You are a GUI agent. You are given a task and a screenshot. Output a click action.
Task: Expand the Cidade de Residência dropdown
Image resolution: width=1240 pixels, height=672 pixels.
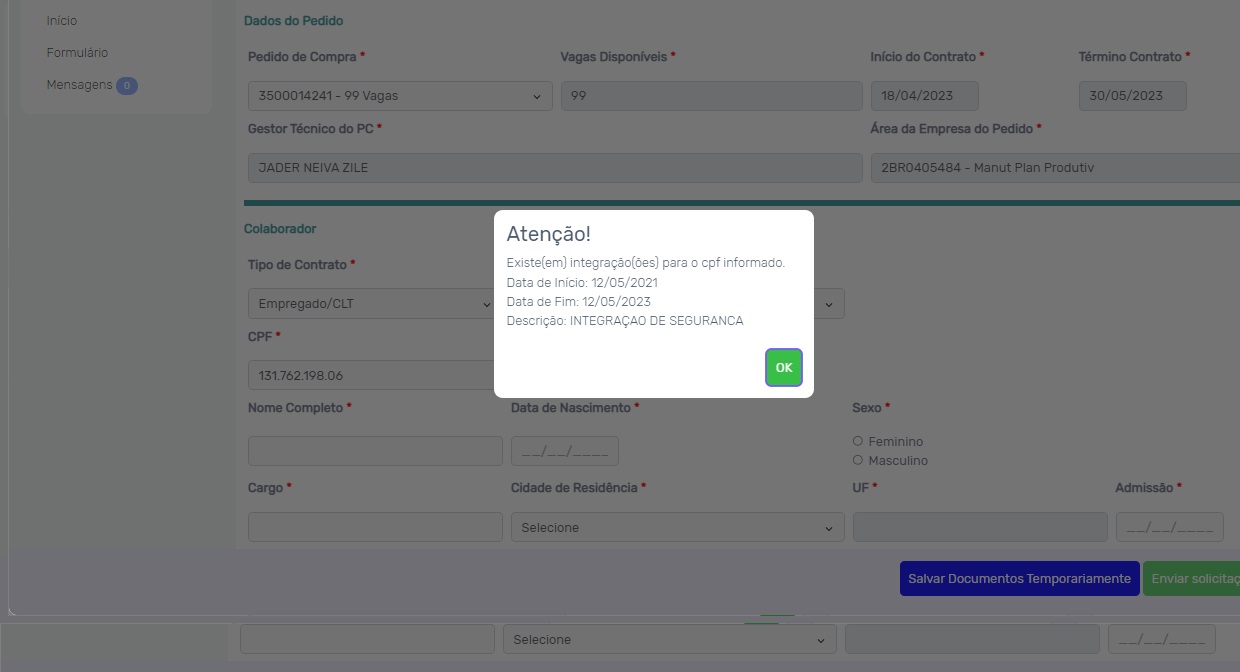(x=677, y=527)
